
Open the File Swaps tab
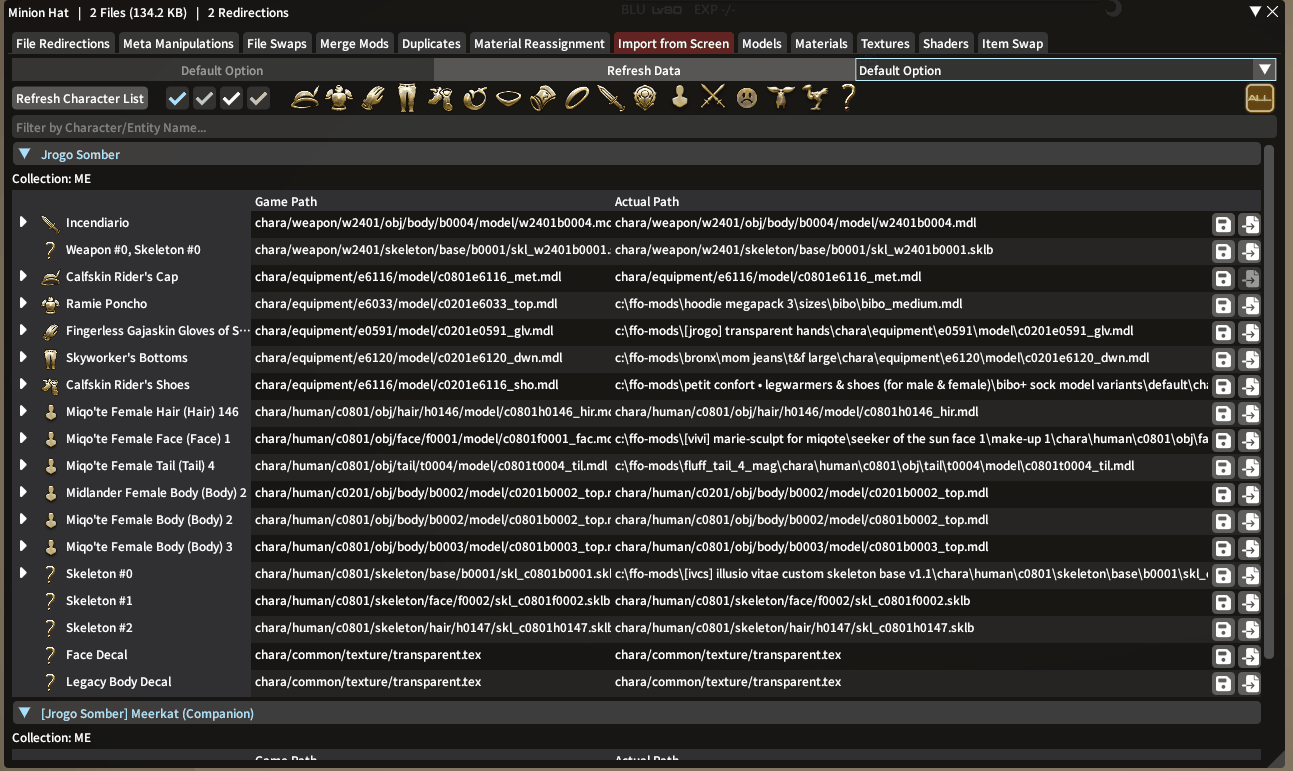pos(277,44)
